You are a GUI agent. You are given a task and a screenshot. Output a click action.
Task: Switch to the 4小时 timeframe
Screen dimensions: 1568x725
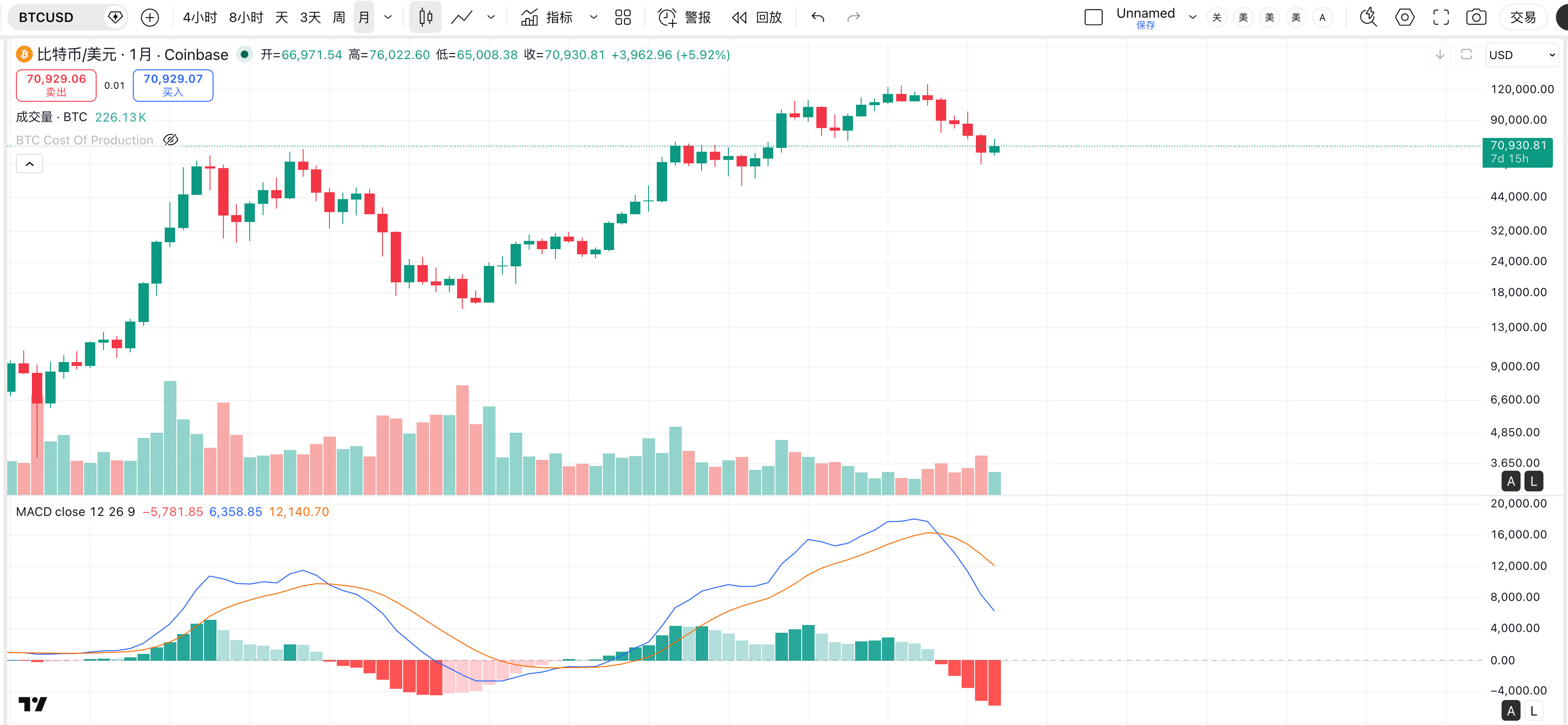tap(200, 17)
